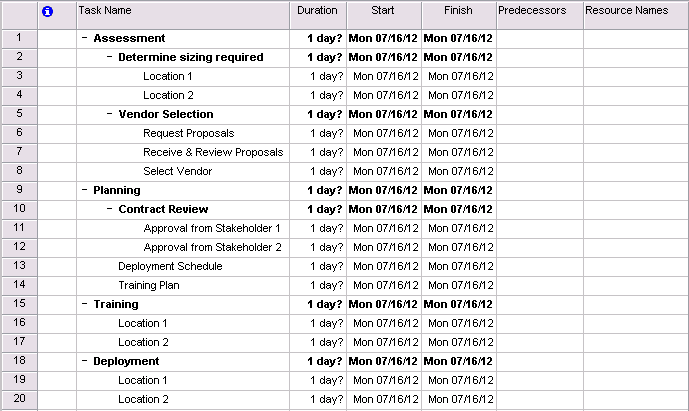Select row number 8 header
This screenshot has width=689, height=411.
pos(19,172)
